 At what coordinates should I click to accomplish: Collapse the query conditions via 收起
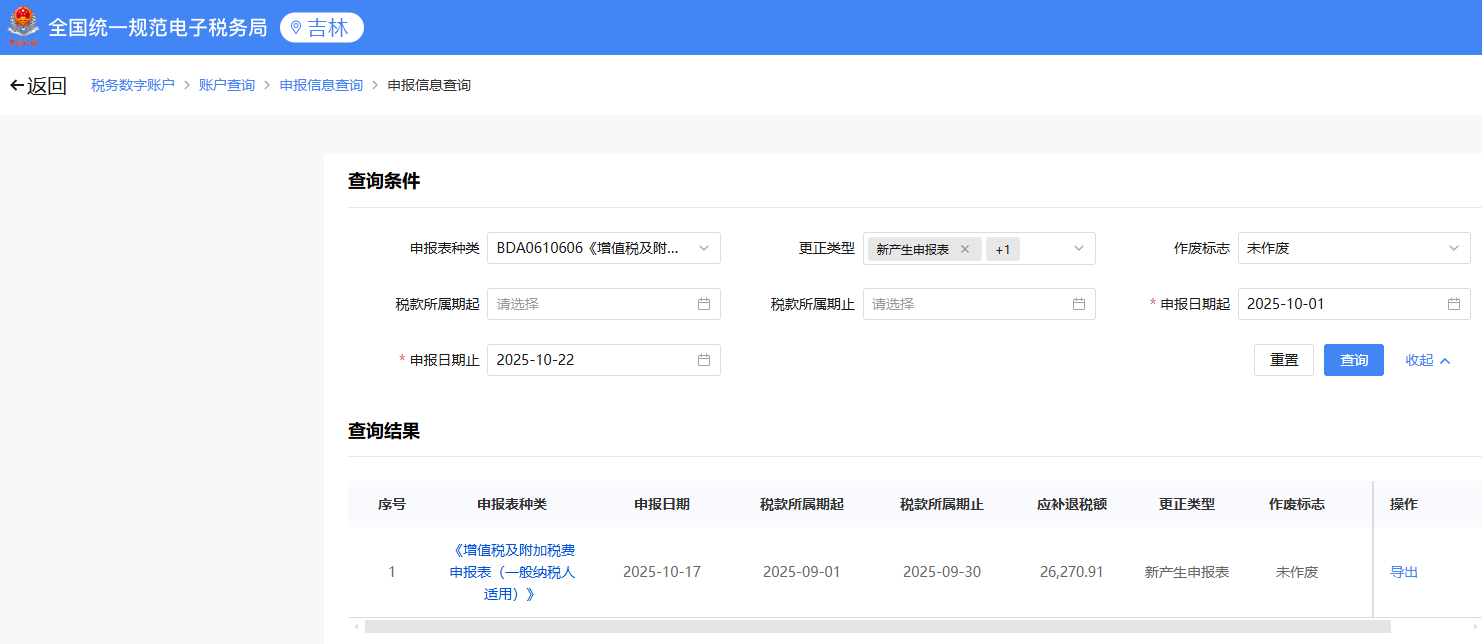pyautogui.click(x=1427, y=360)
